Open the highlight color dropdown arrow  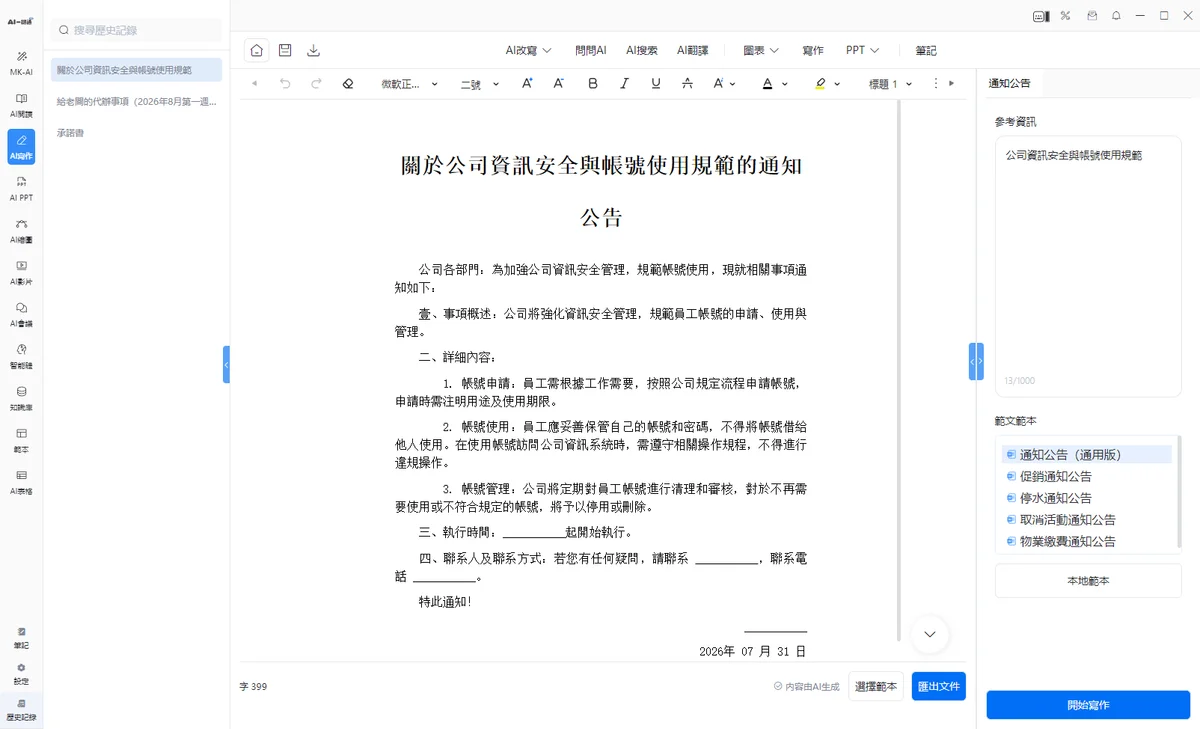[837, 84]
